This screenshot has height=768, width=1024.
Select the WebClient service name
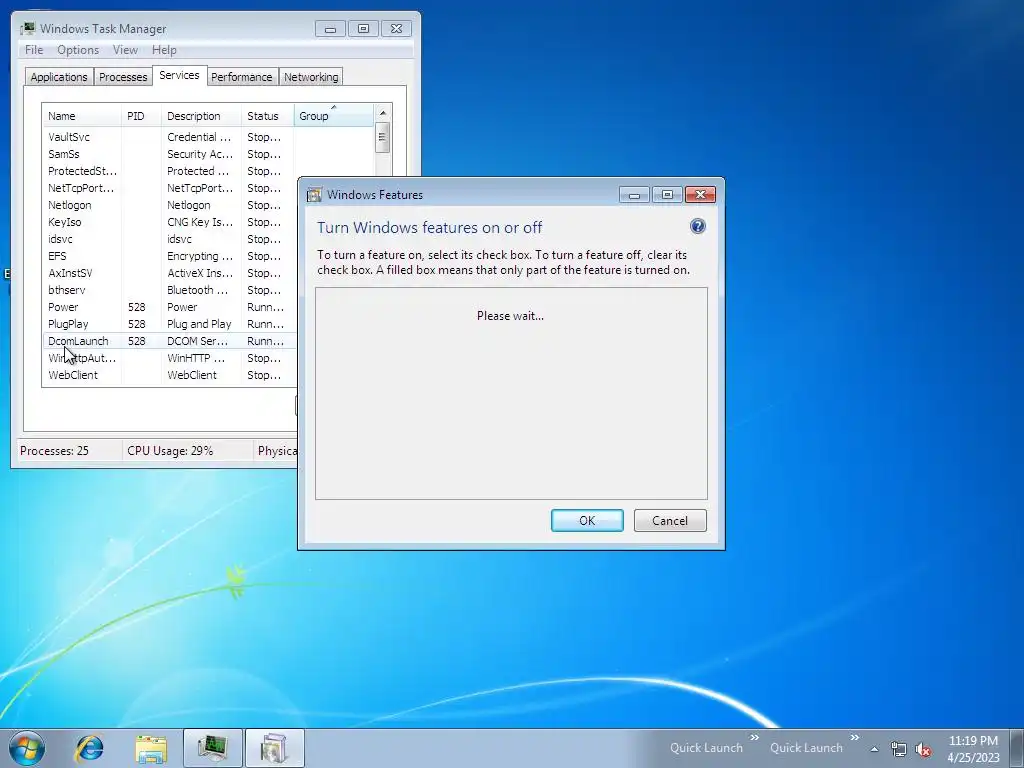point(72,375)
